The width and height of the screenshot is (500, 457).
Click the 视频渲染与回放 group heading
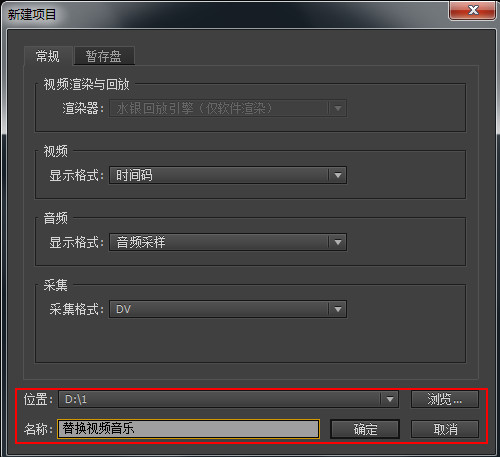click(86, 84)
